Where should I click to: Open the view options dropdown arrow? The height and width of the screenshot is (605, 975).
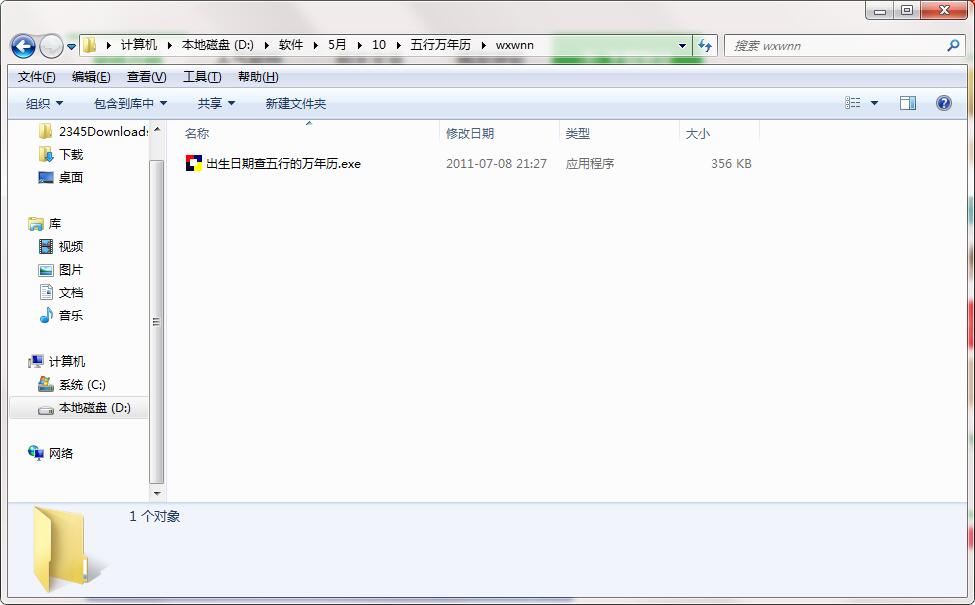point(875,103)
